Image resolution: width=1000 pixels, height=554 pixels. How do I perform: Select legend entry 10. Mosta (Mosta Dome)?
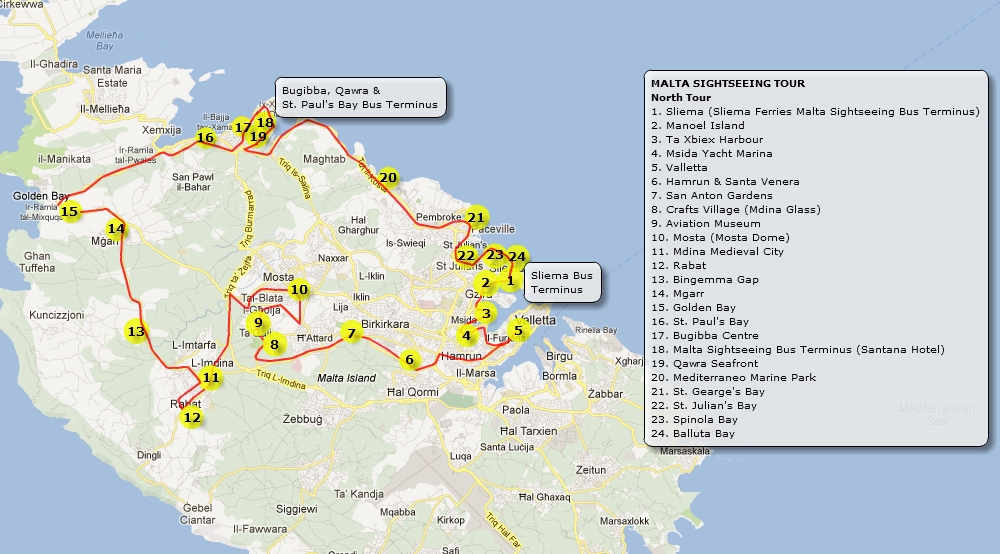point(721,238)
